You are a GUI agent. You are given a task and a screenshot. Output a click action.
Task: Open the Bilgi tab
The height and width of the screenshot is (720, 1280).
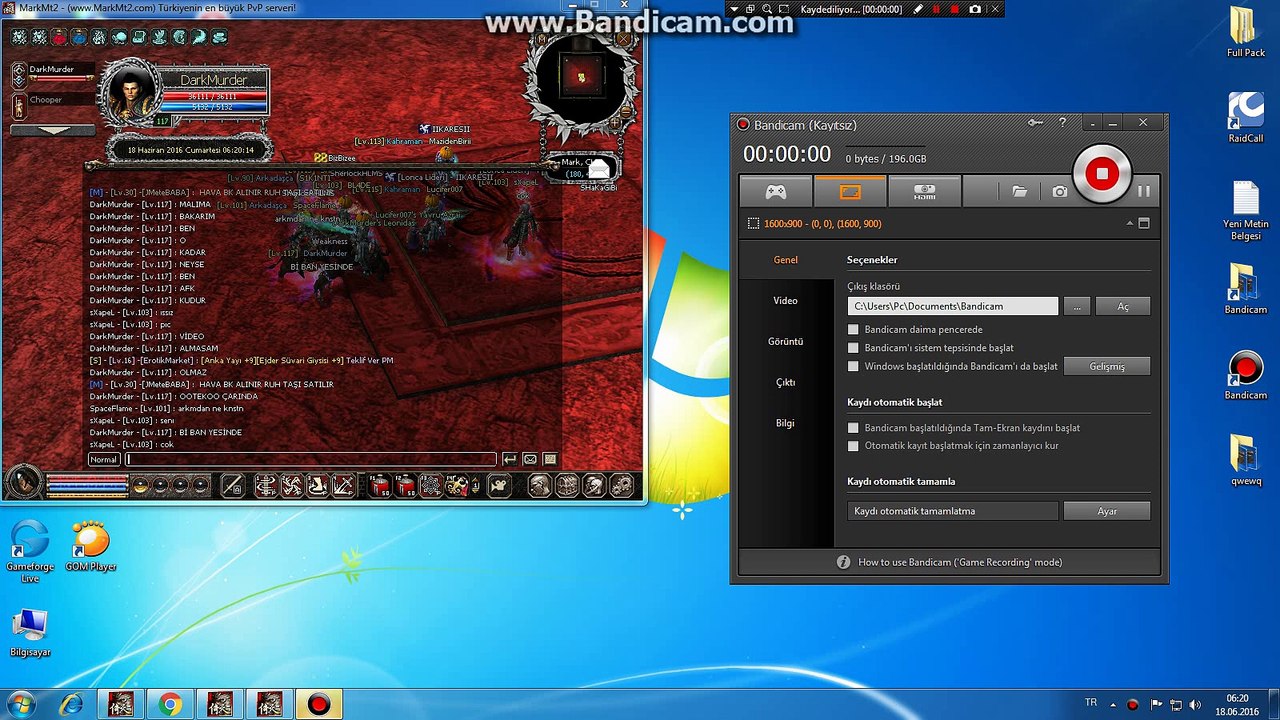(x=786, y=423)
